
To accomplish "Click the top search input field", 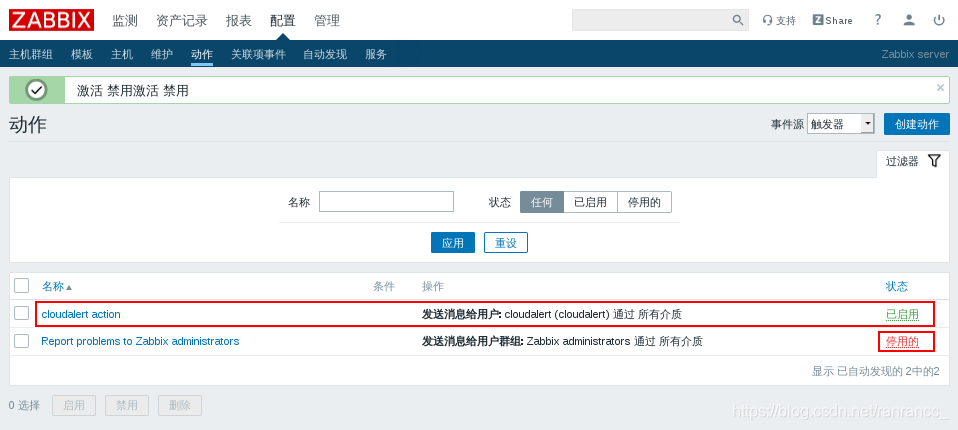I will (651, 20).
